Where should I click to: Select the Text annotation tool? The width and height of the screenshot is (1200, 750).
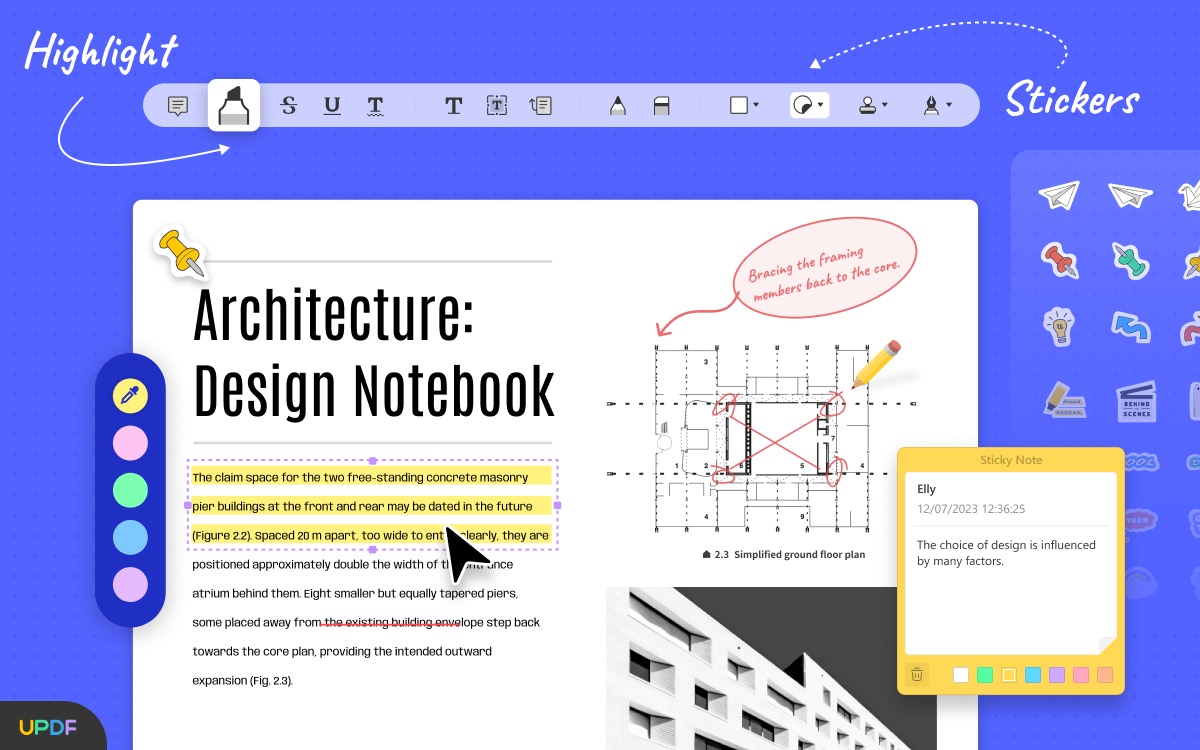pos(453,104)
